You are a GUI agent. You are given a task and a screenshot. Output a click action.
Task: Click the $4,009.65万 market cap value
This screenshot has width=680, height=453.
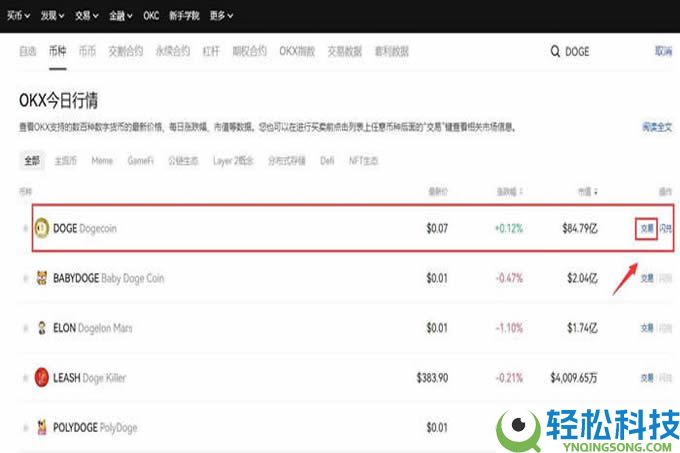(574, 378)
